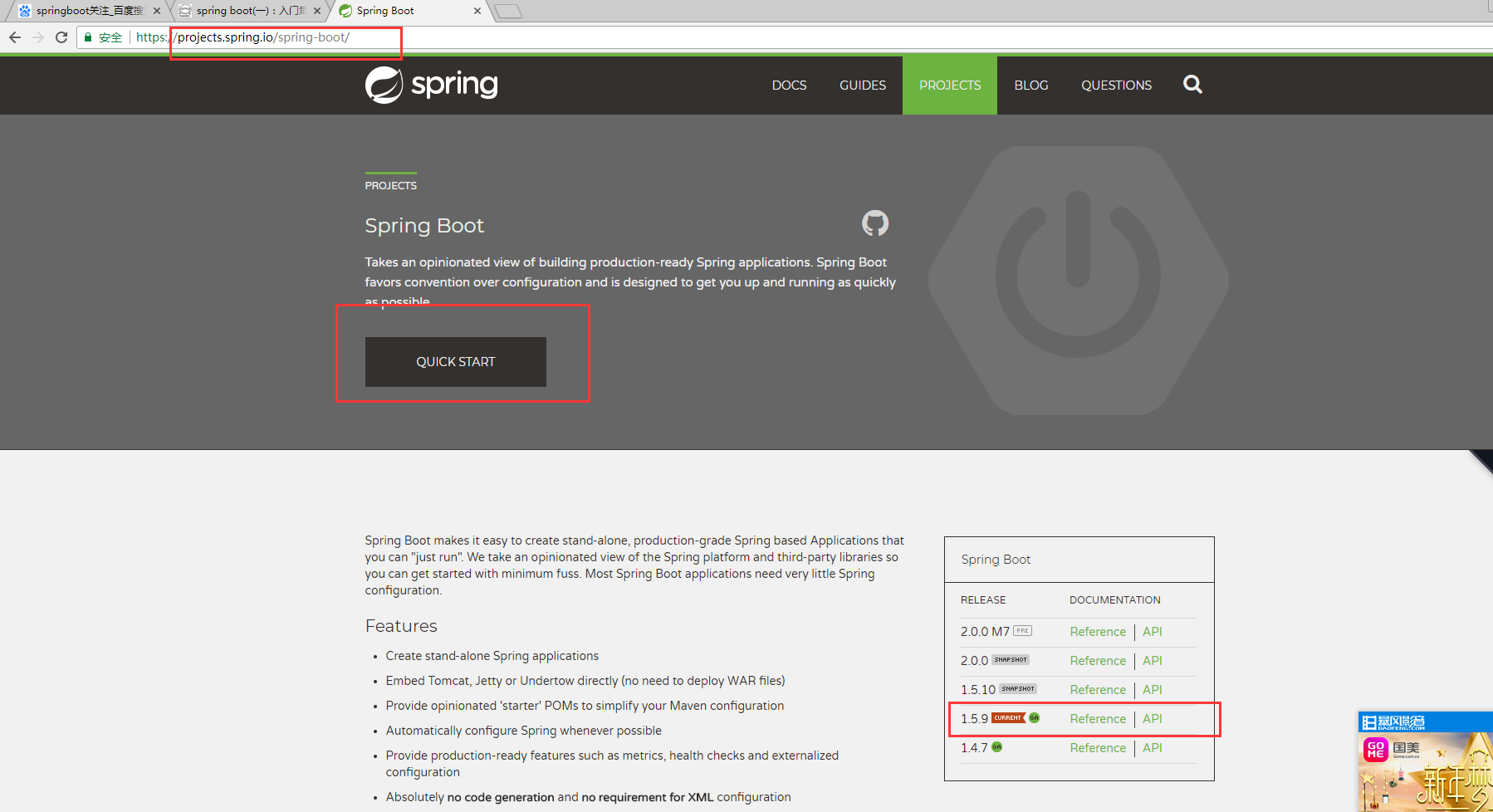Viewport: 1493px width, 812px height.
Task: Open the DOCS menu item
Action: click(x=789, y=85)
